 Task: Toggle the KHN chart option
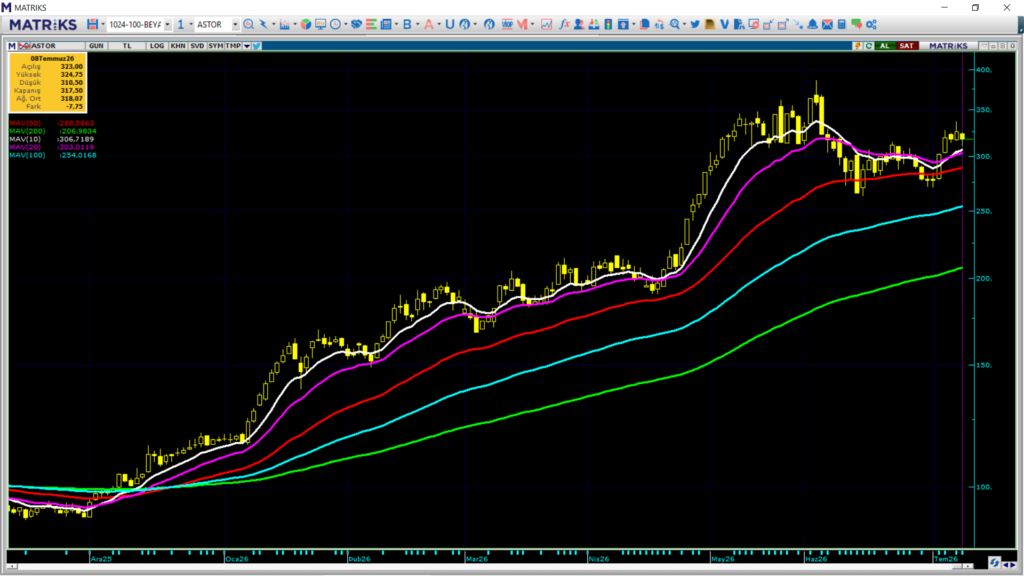click(178, 46)
